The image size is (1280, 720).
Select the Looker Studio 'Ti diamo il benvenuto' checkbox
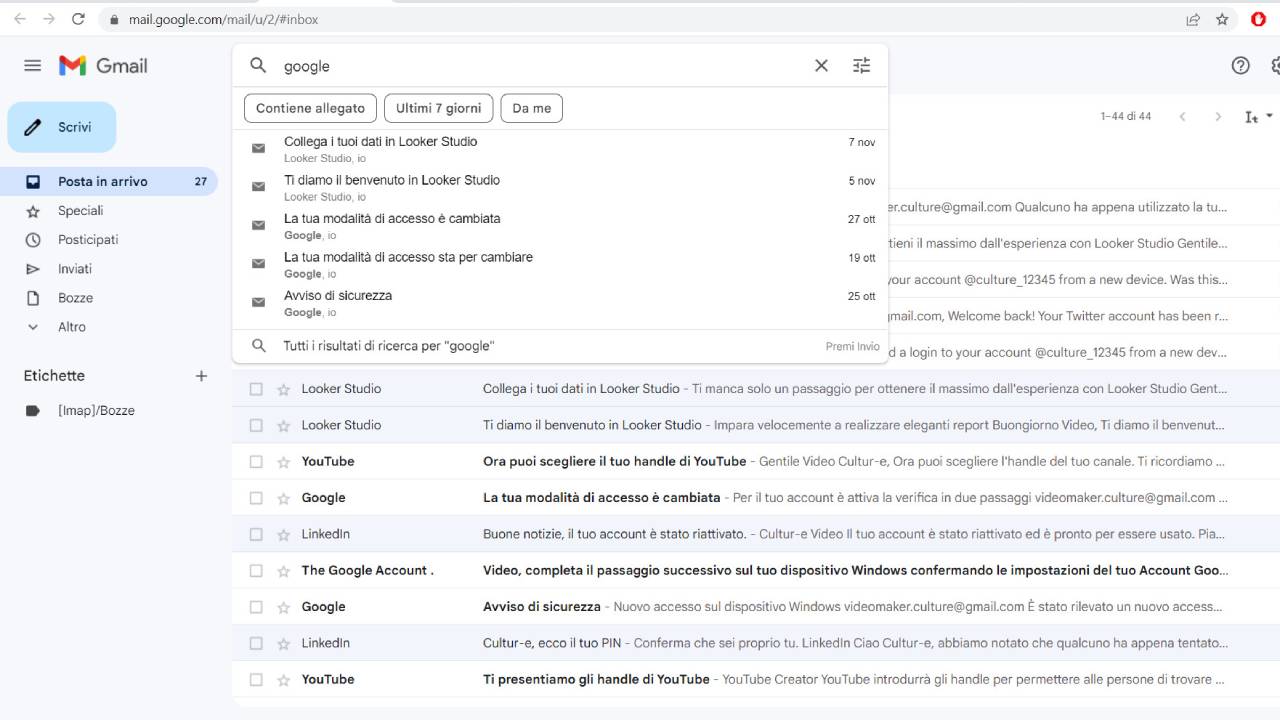click(256, 425)
